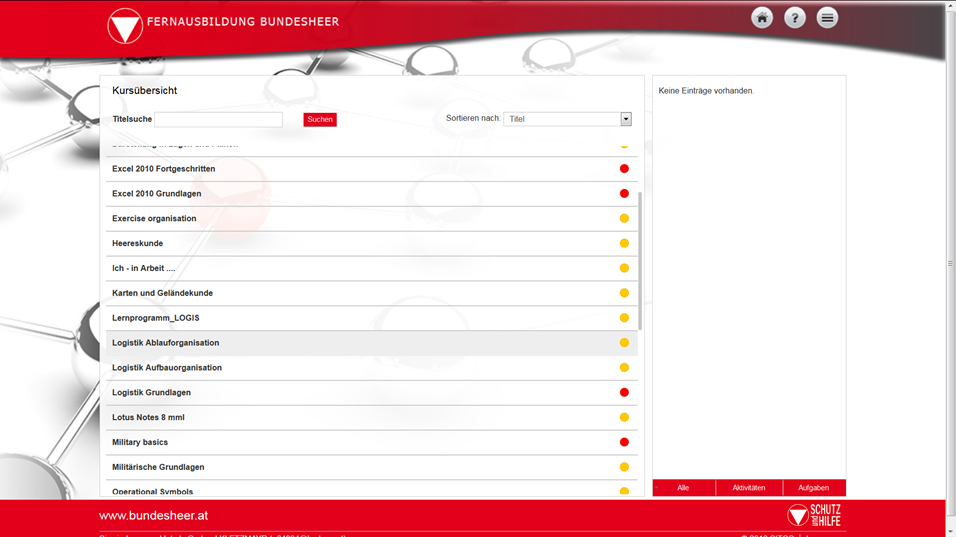Switch to the Aufgaben tab
Viewport: 956px width, 537px height.
click(814, 488)
